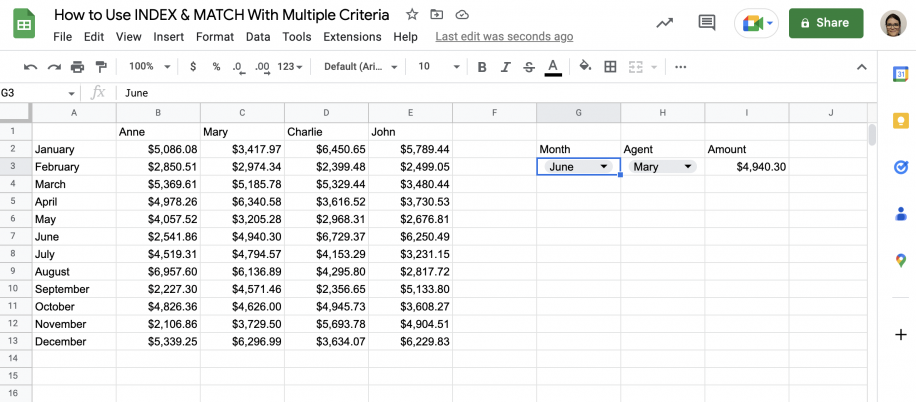The image size is (916, 402).
Task: Click the select-all corner box
Action: (x=16, y=113)
